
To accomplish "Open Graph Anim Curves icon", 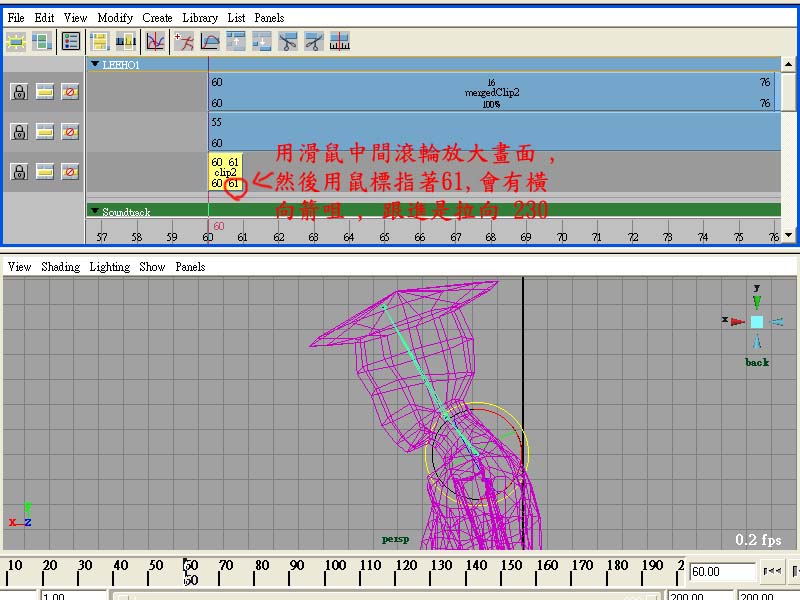I will coord(155,41).
